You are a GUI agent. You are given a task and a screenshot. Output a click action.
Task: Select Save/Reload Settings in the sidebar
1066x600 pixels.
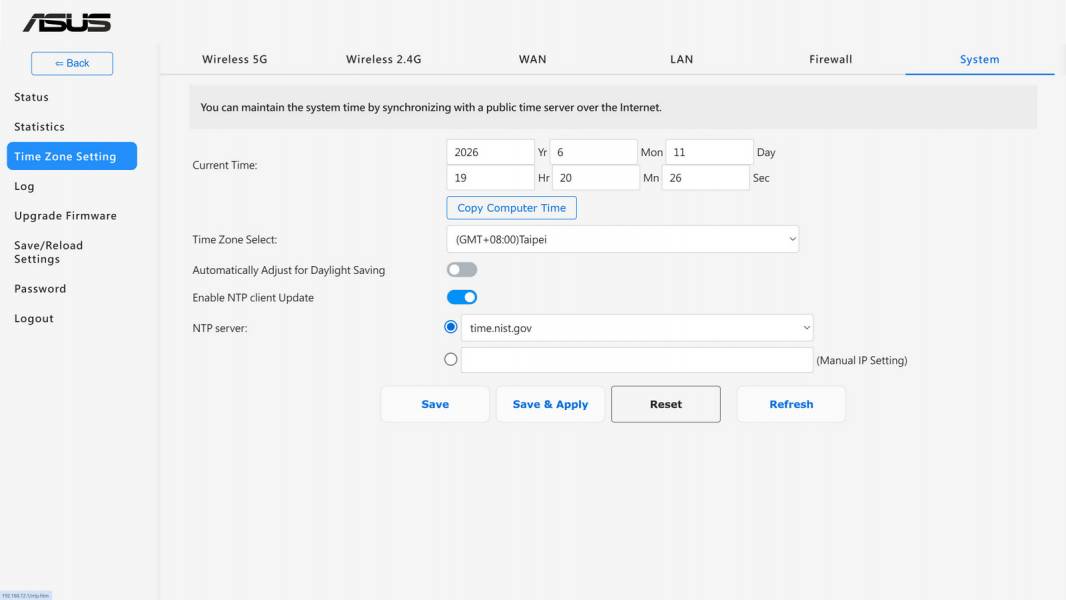tap(48, 252)
